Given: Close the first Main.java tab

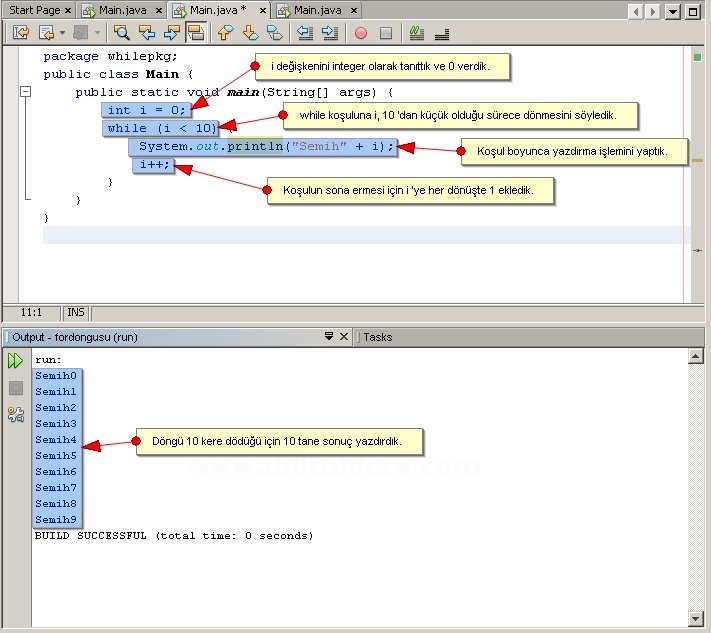Looking at the screenshot, I should point(159,10).
